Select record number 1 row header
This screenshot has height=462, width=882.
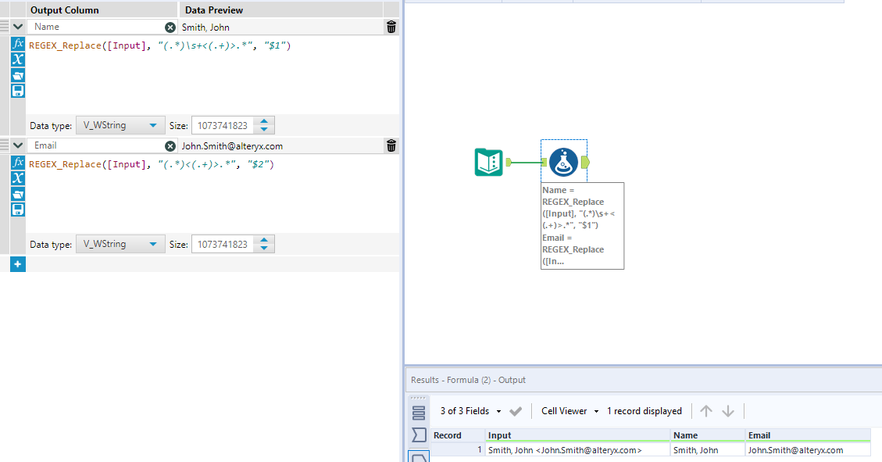[458, 450]
